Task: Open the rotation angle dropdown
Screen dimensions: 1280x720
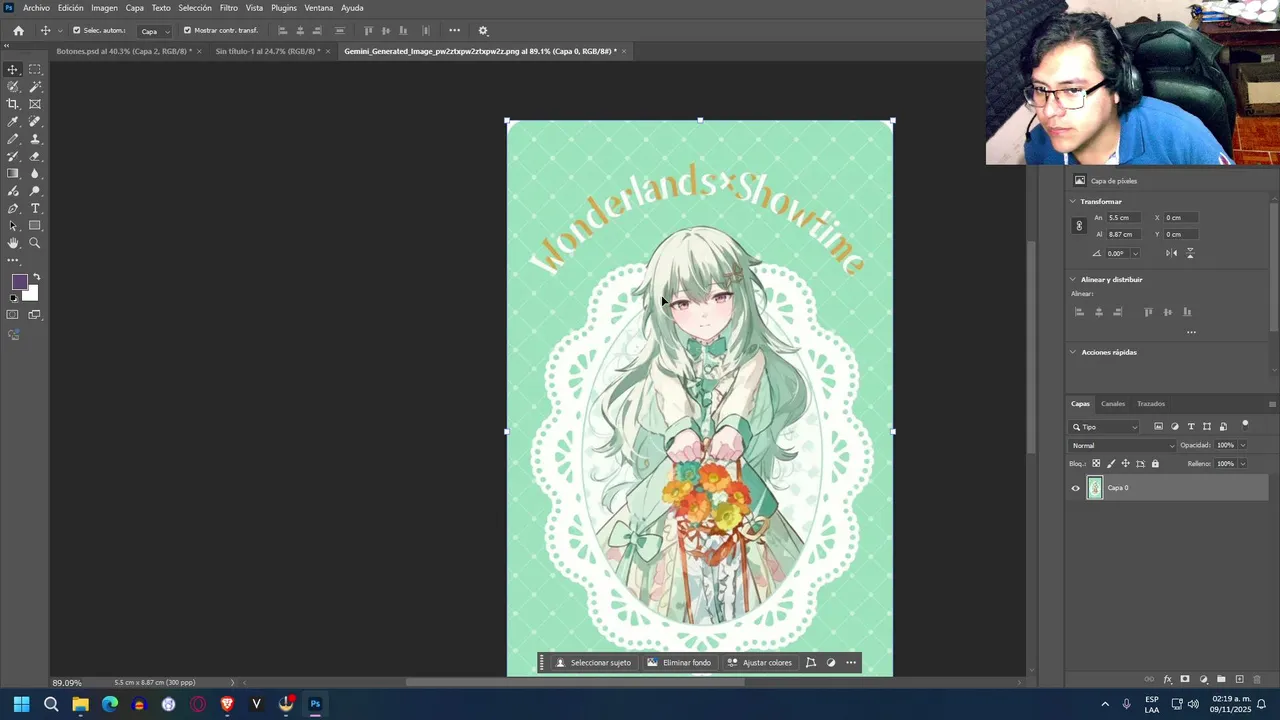Action: tap(1135, 254)
